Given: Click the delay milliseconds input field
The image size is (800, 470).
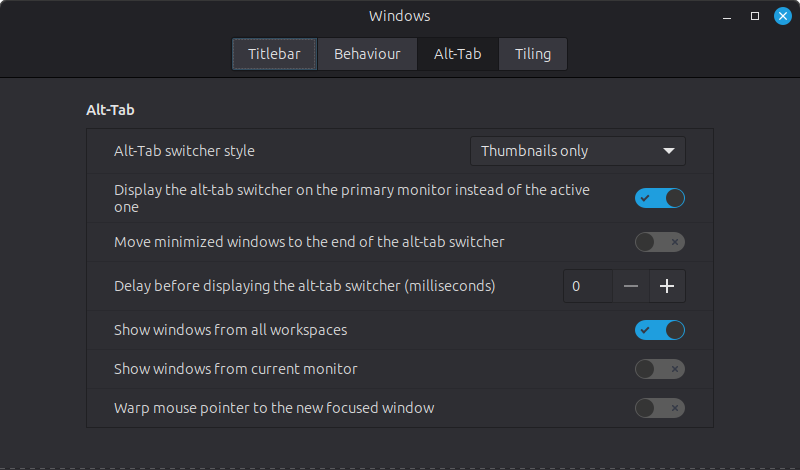Looking at the screenshot, I should pyautogui.click(x=588, y=286).
